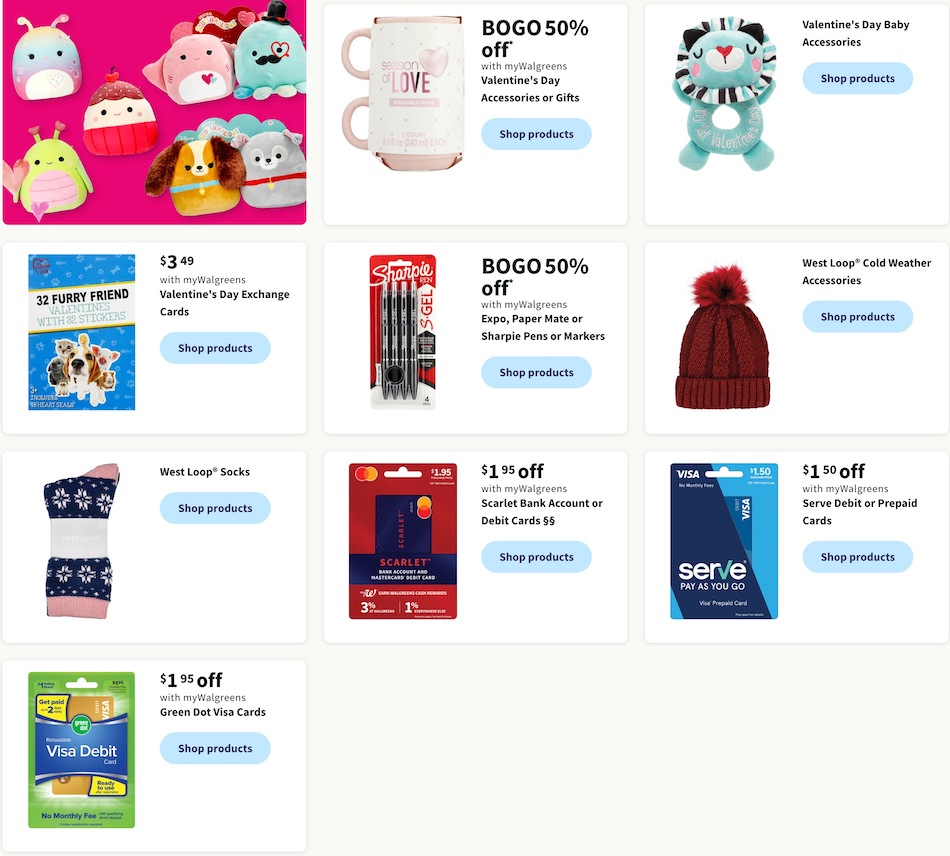950x856 pixels.
Task: Open the Green Dot Visa Debit card image
Action: pos(82,750)
